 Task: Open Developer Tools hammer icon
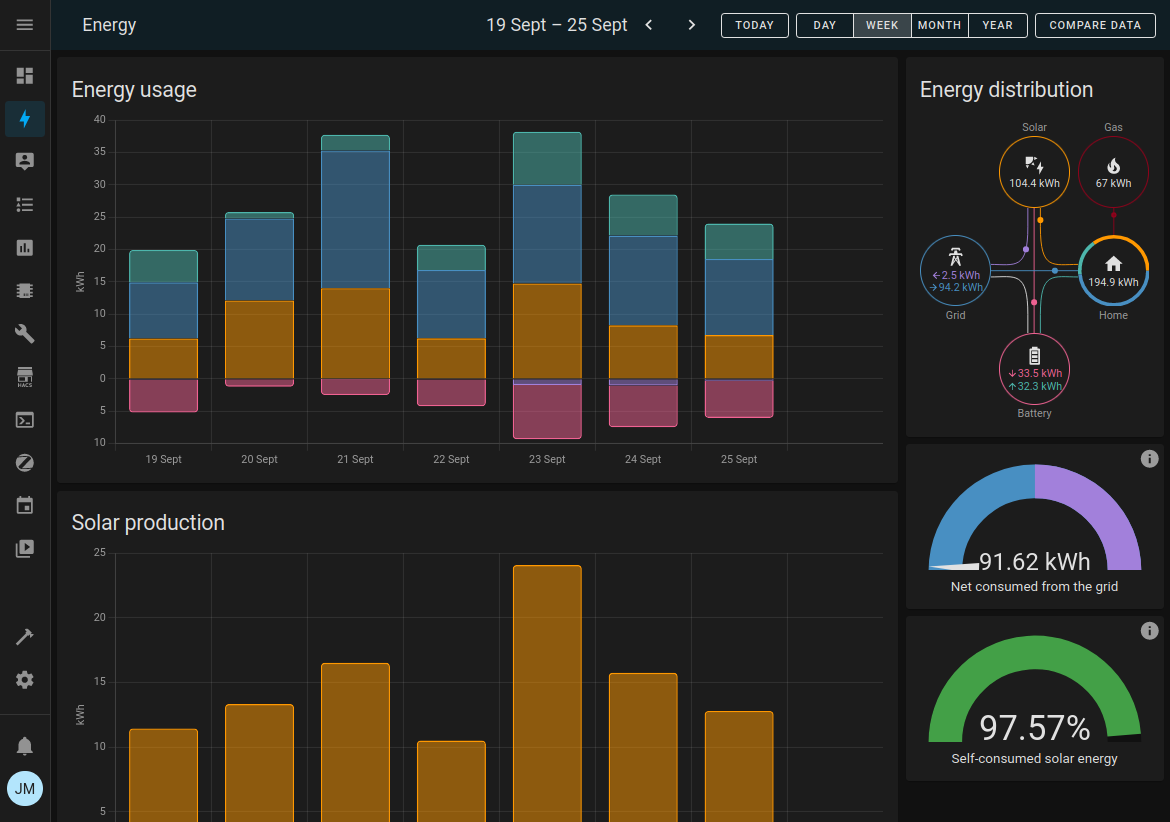[x=25, y=637]
